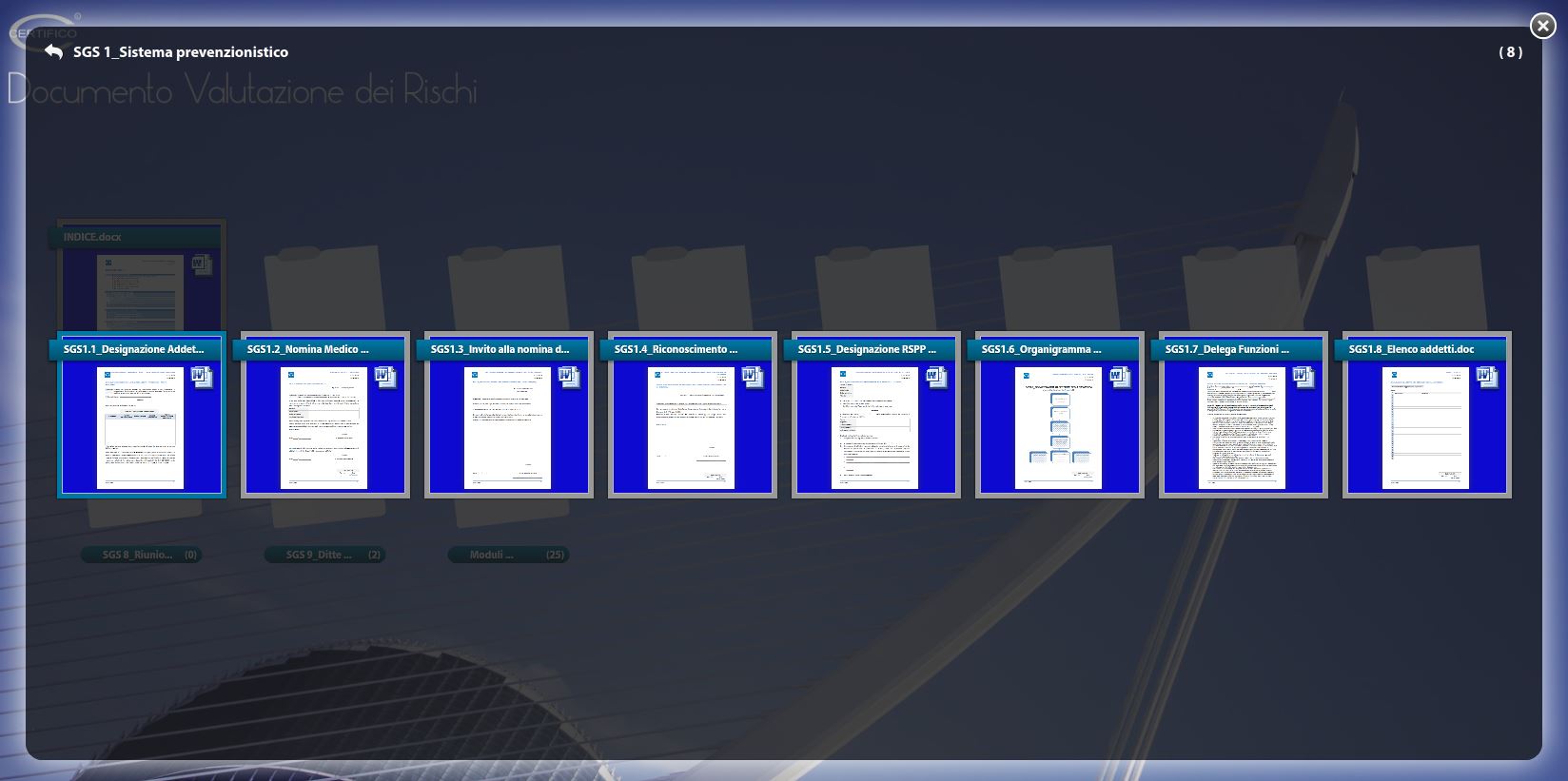
Task: Select the SGS1.4_Riconoscimento title label
Action: click(x=676, y=349)
